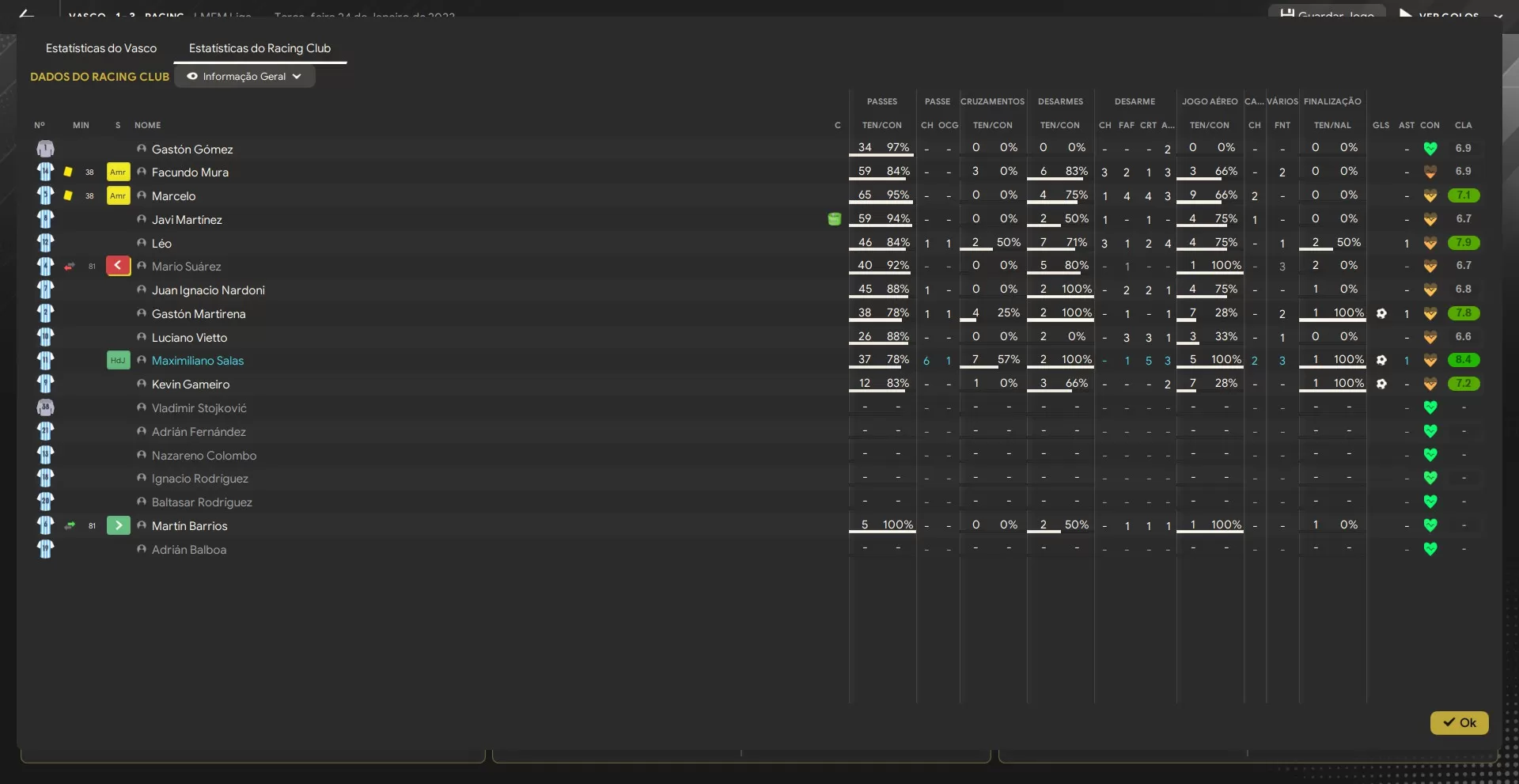Open Javi Martínez player profile
The width and height of the screenshot is (1519, 784).
pyautogui.click(x=187, y=220)
